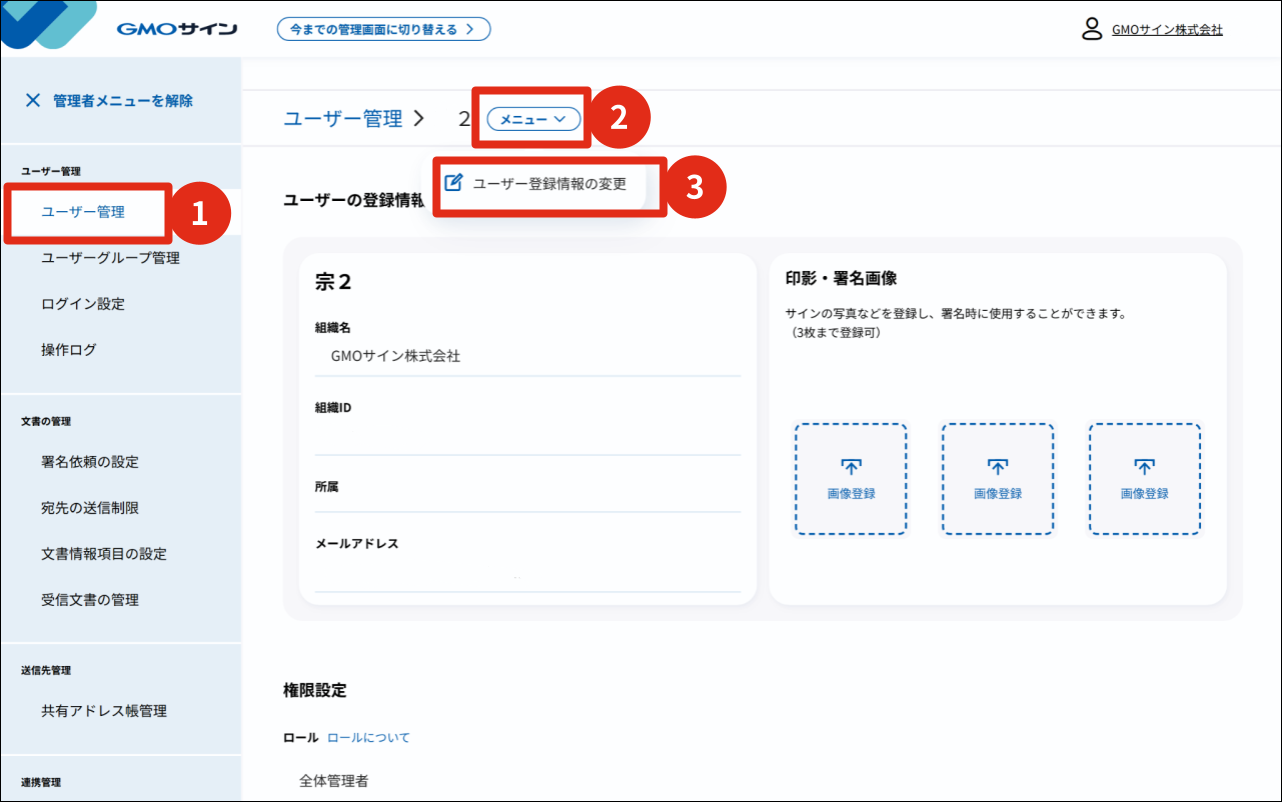The image size is (1282, 802).
Task: View 操作ログ from sidebar
Action: tap(69, 350)
